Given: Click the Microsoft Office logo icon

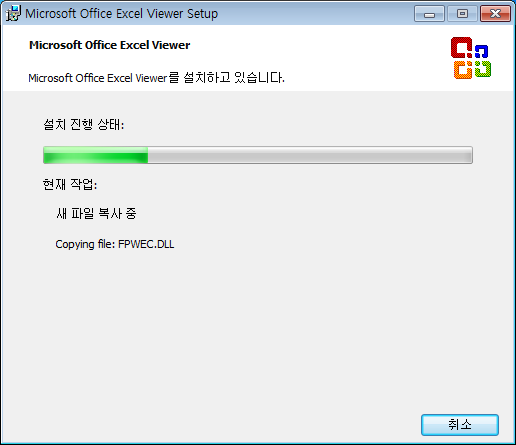Looking at the screenshot, I should pyautogui.click(x=471, y=58).
